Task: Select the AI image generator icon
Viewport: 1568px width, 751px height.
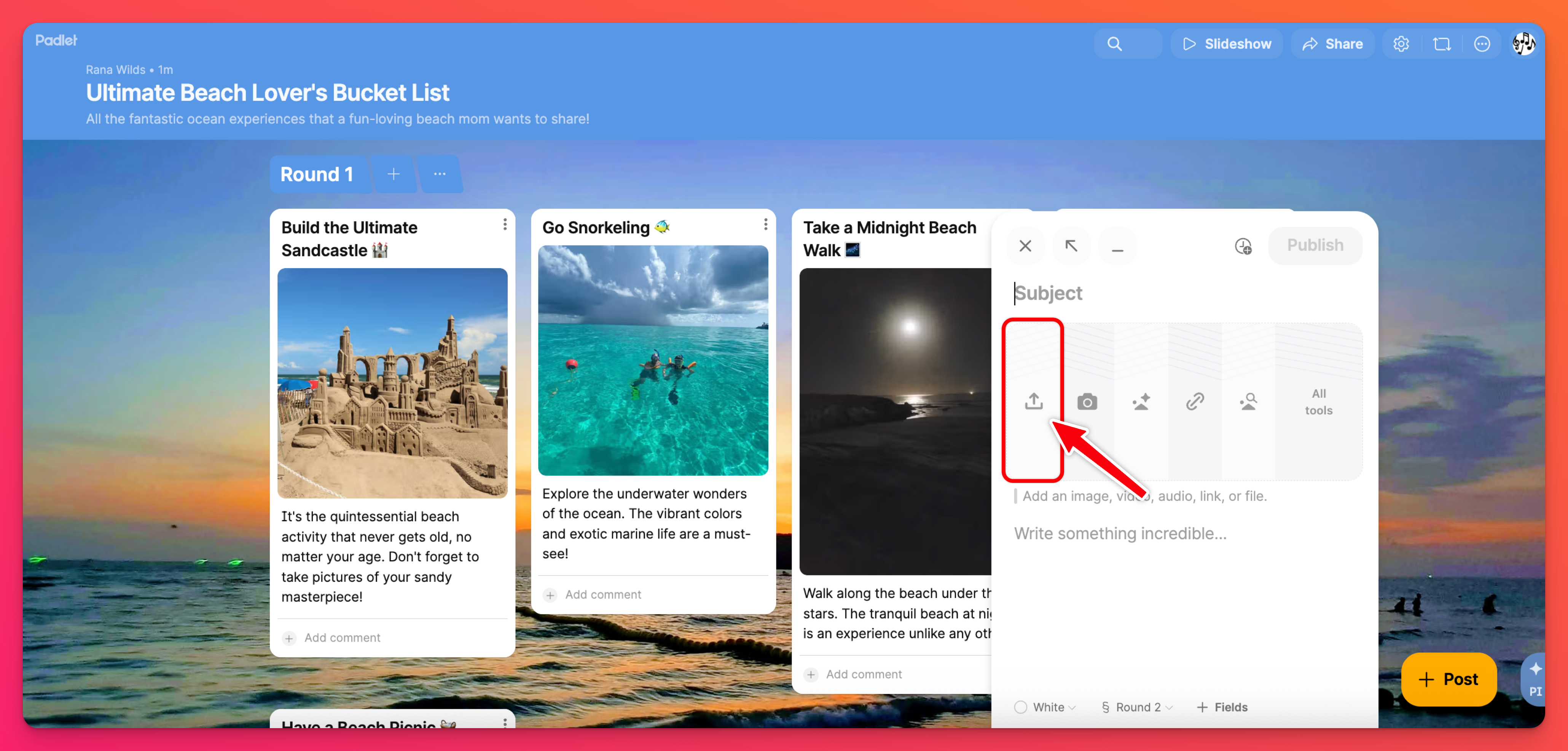Action: (x=1141, y=401)
